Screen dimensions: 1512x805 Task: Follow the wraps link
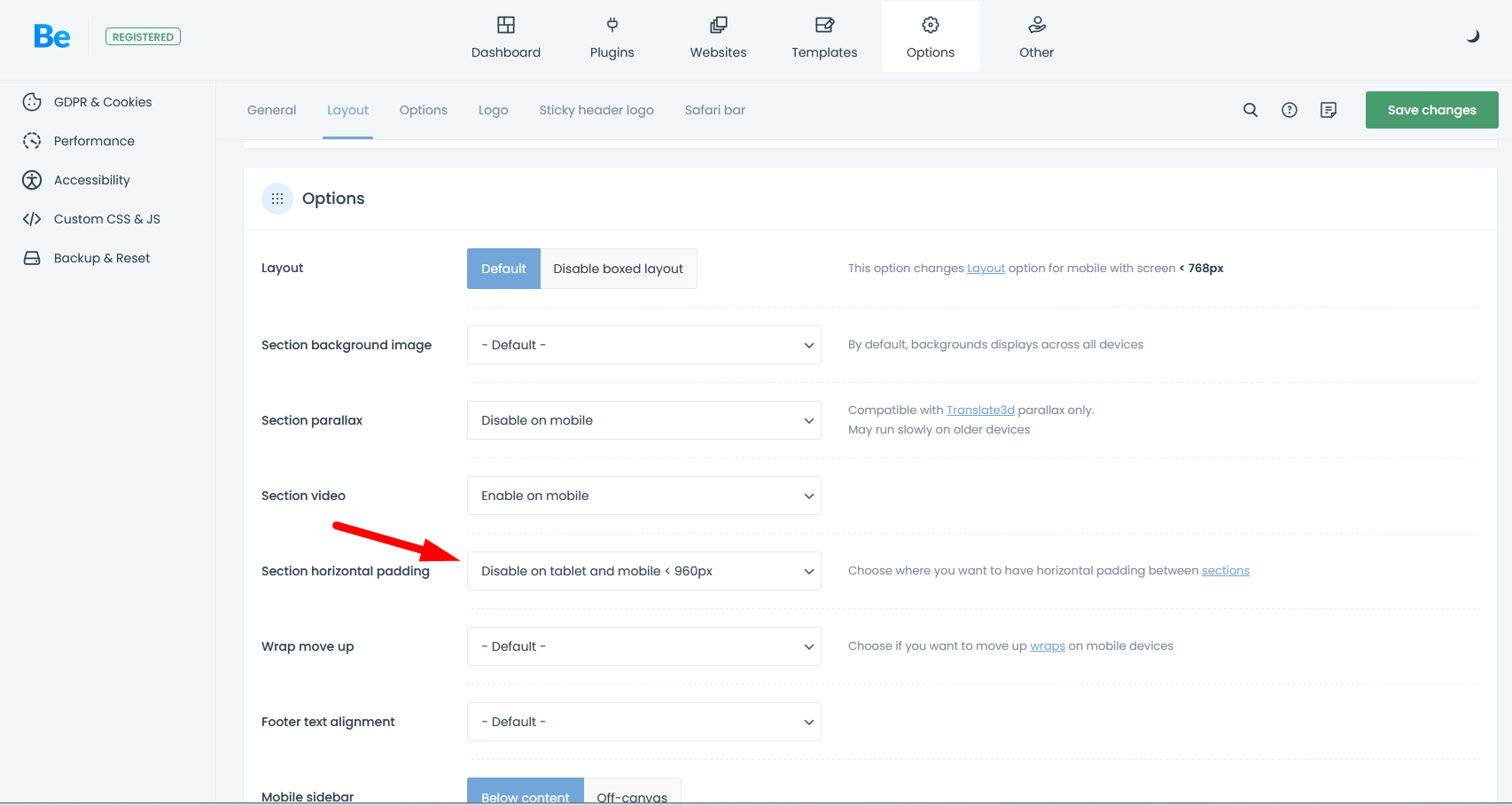point(1048,645)
